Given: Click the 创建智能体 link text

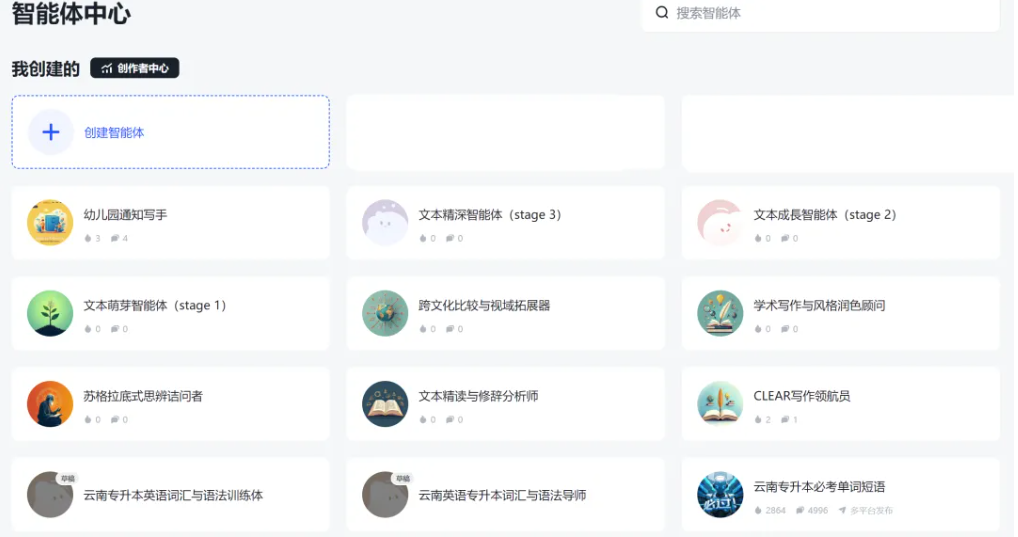Looking at the screenshot, I should coord(114,132).
